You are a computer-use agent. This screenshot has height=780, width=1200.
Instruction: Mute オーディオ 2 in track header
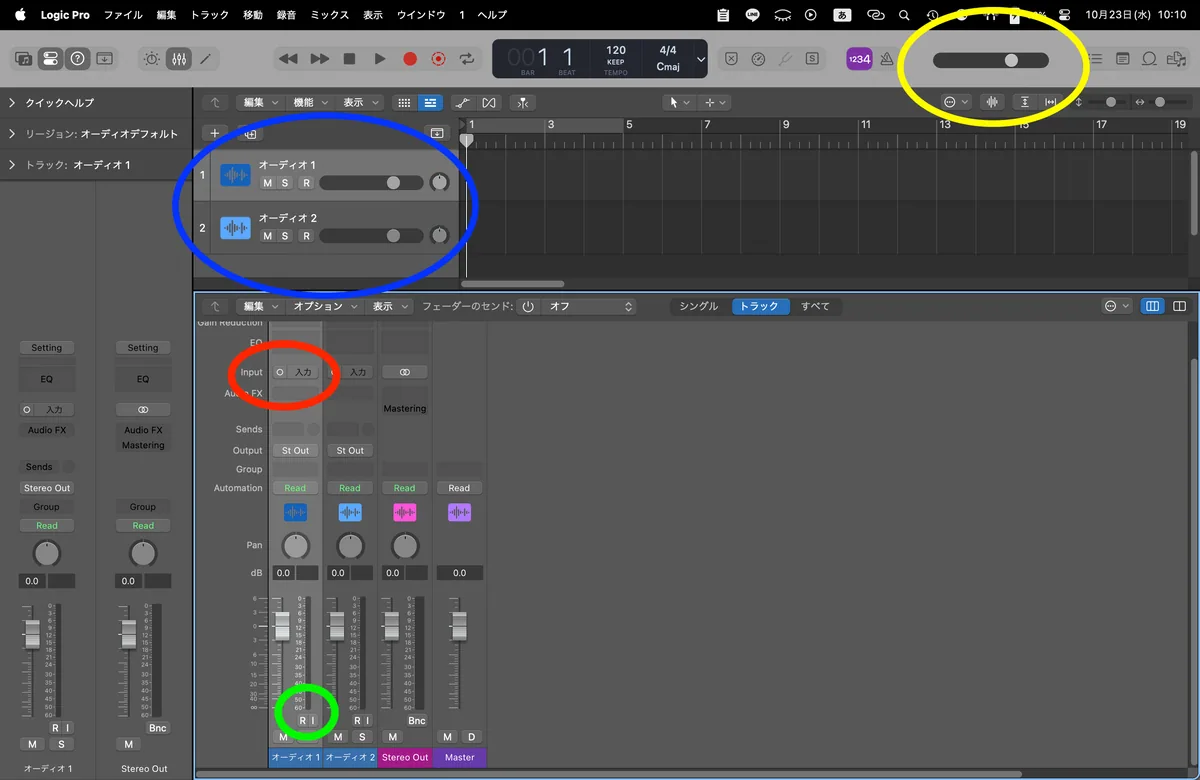(267, 236)
